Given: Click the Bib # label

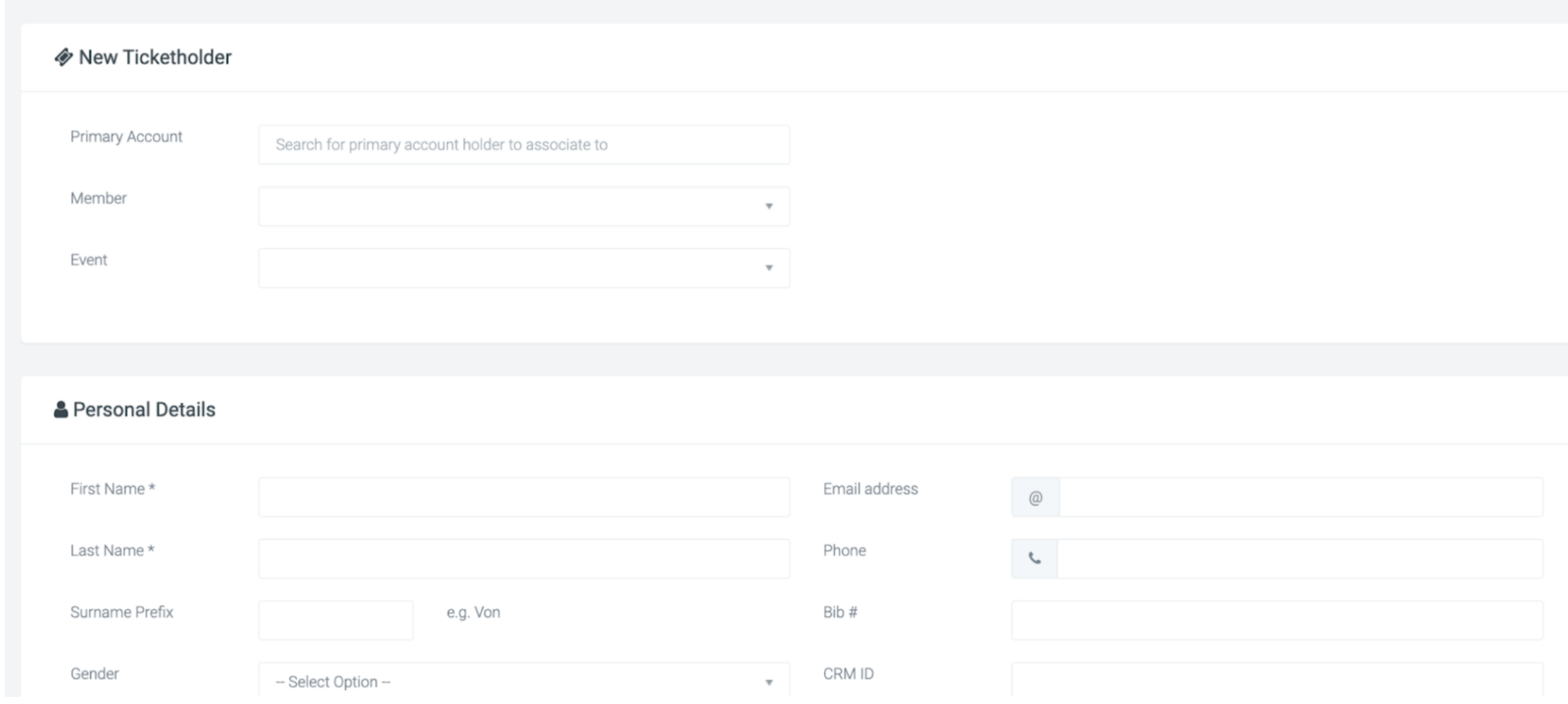Looking at the screenshot, I should coord(841,612).
